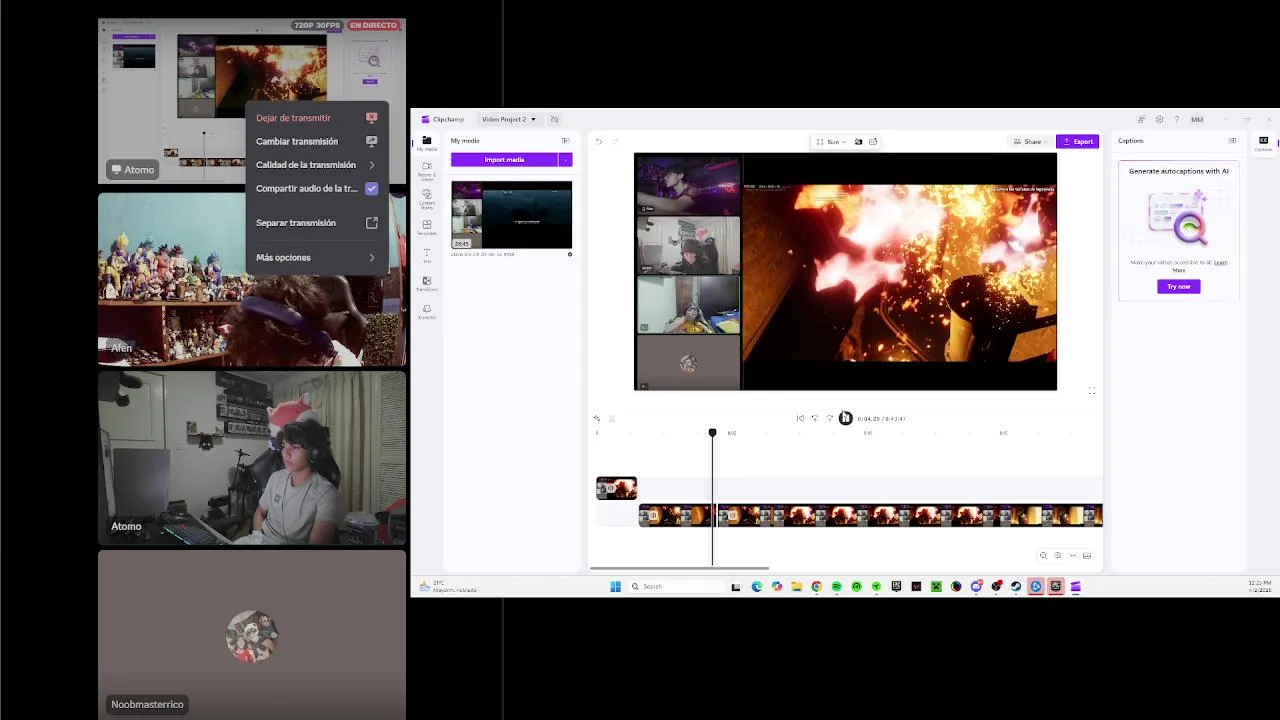Skip to start of video

tap(800, 418)
